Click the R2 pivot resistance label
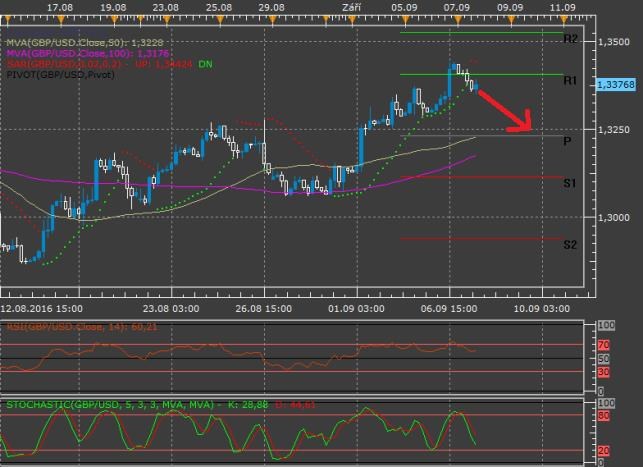 pos(570,39)
